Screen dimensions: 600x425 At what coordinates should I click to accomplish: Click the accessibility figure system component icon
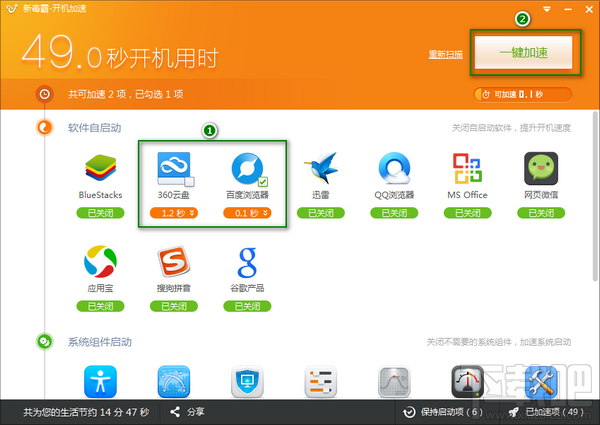[100, 381]
